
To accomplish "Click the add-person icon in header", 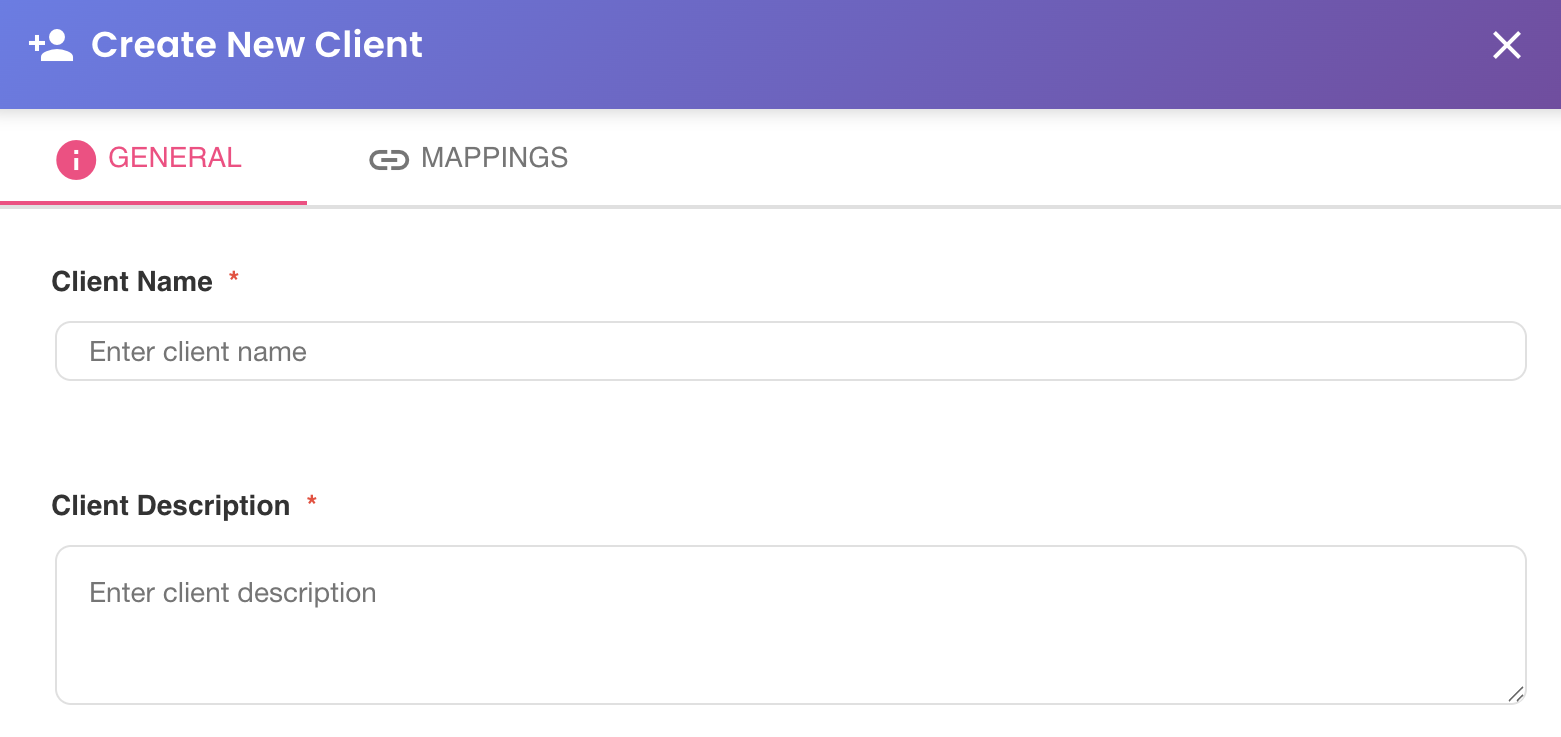I will click(x=51, y=45).
